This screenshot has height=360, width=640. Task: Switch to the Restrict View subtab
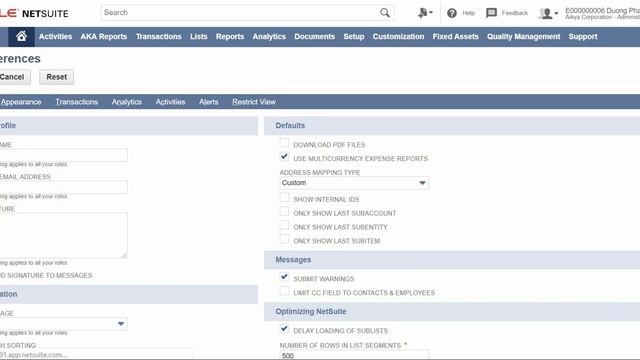pos(254,102)
